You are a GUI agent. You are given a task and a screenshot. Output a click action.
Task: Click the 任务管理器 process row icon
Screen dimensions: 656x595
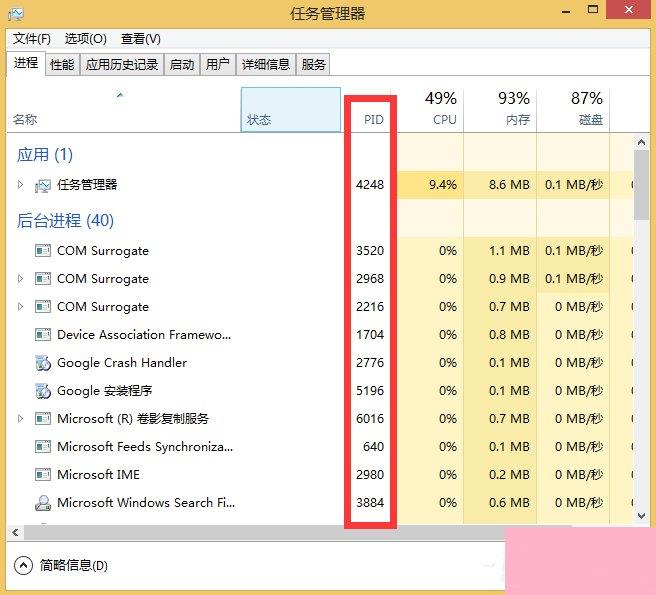pyautogui.click(x=43, y=185)
